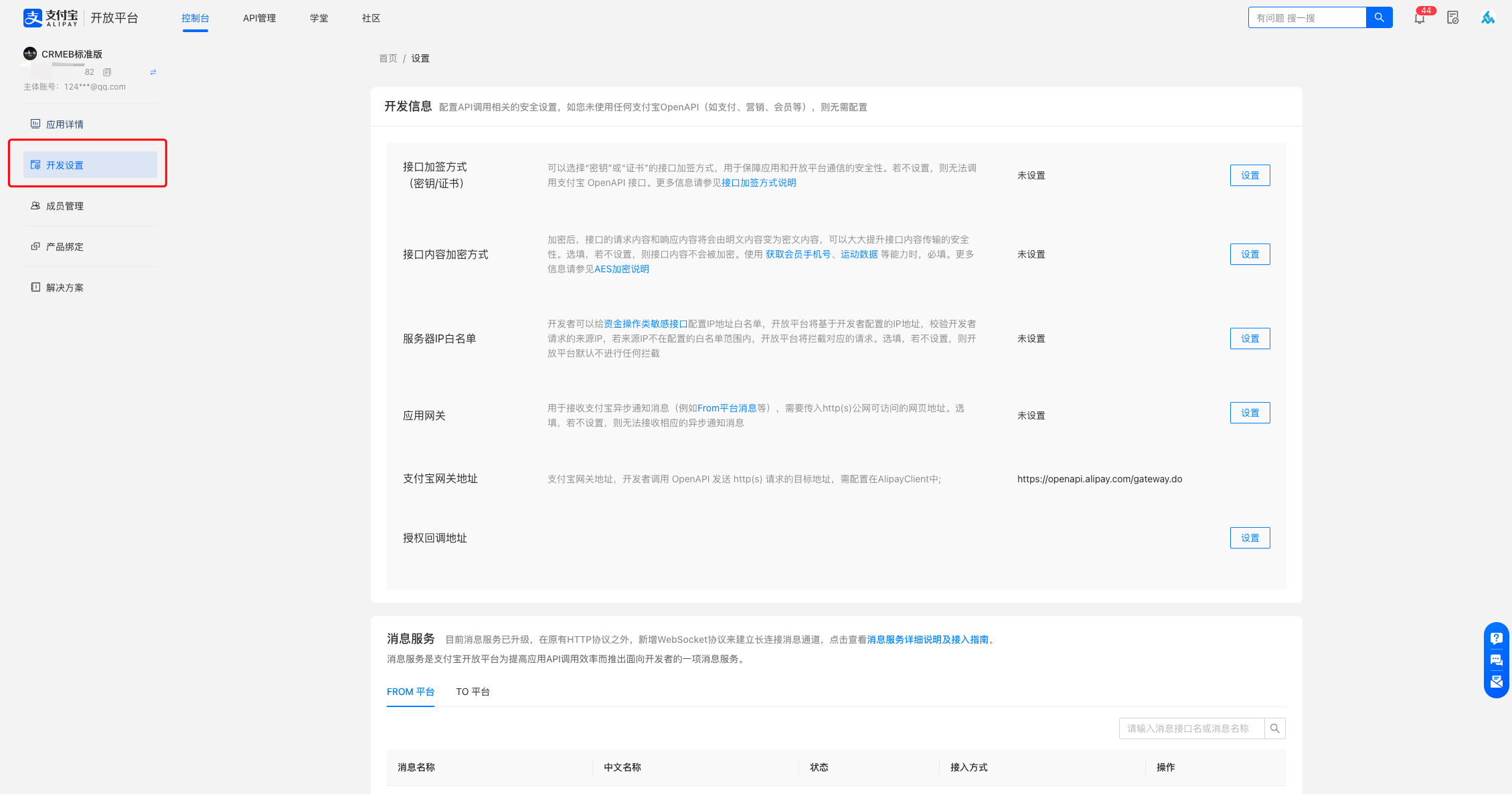Focus the 有问题 搜一搜 search field
This screenshot has height=794, width=1512.
click(1307, 18)
